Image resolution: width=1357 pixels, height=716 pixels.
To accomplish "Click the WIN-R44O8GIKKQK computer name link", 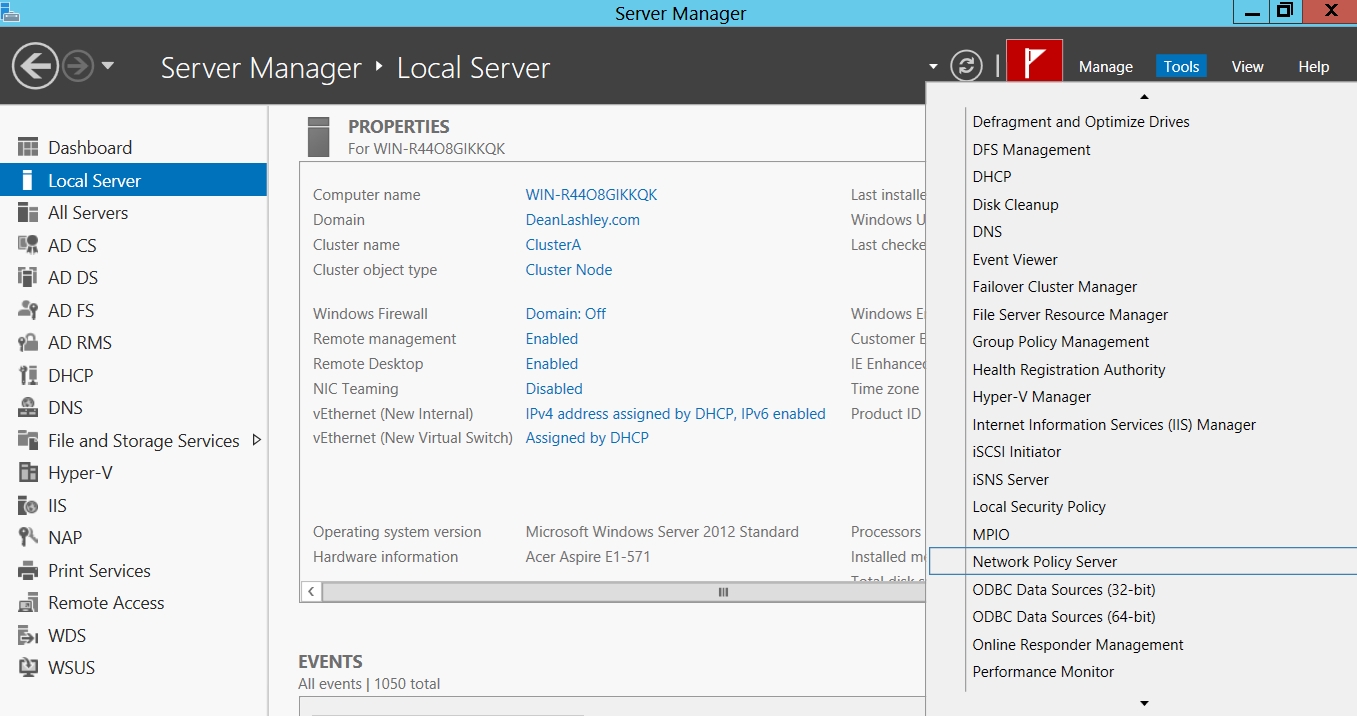I will pos(591,195).
